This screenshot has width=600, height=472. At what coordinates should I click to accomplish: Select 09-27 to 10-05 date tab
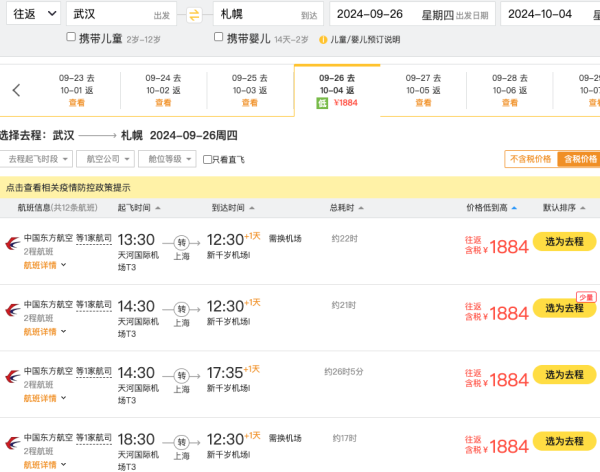(423, 90)
